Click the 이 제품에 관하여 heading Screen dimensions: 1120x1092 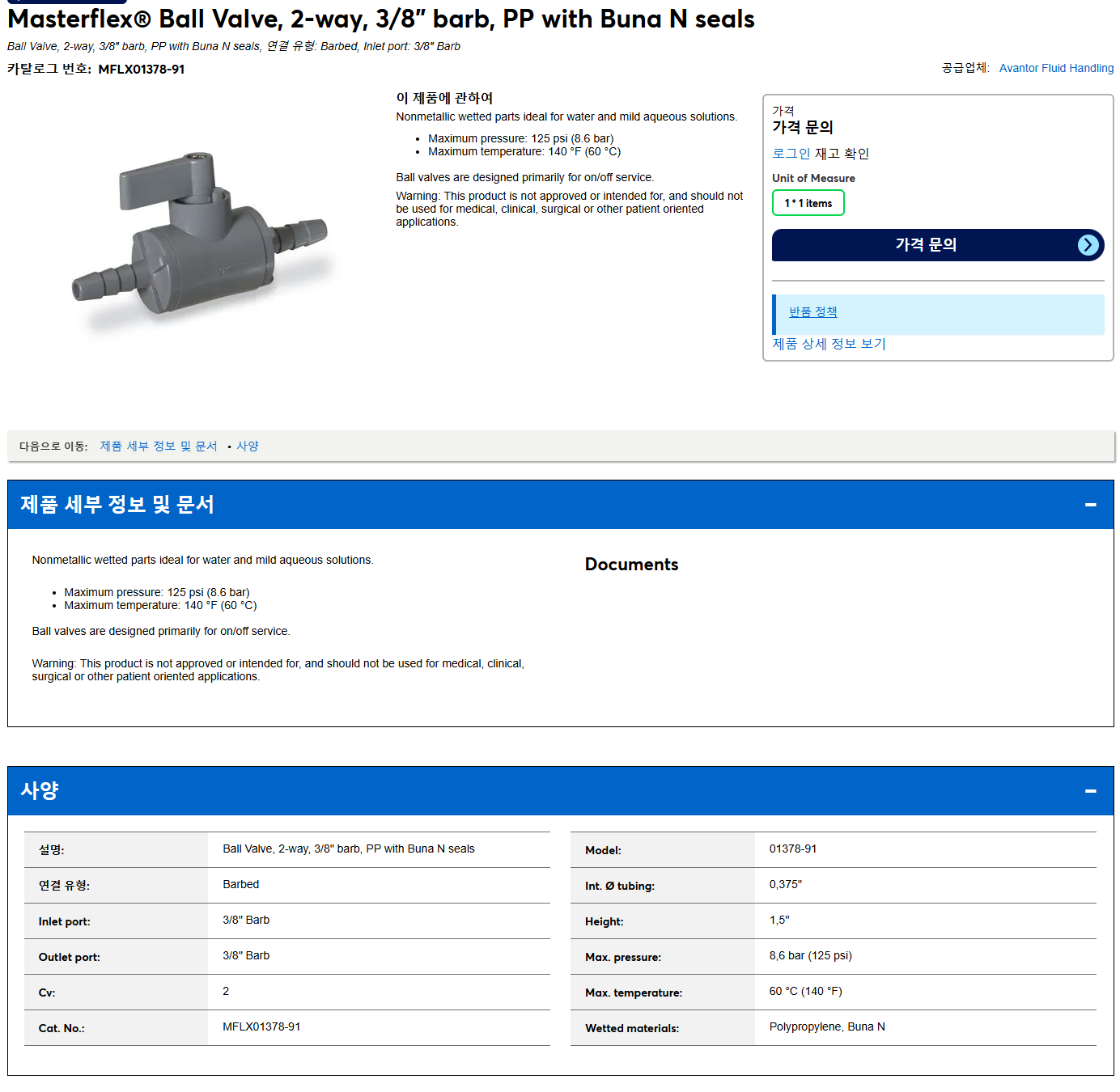444,98
